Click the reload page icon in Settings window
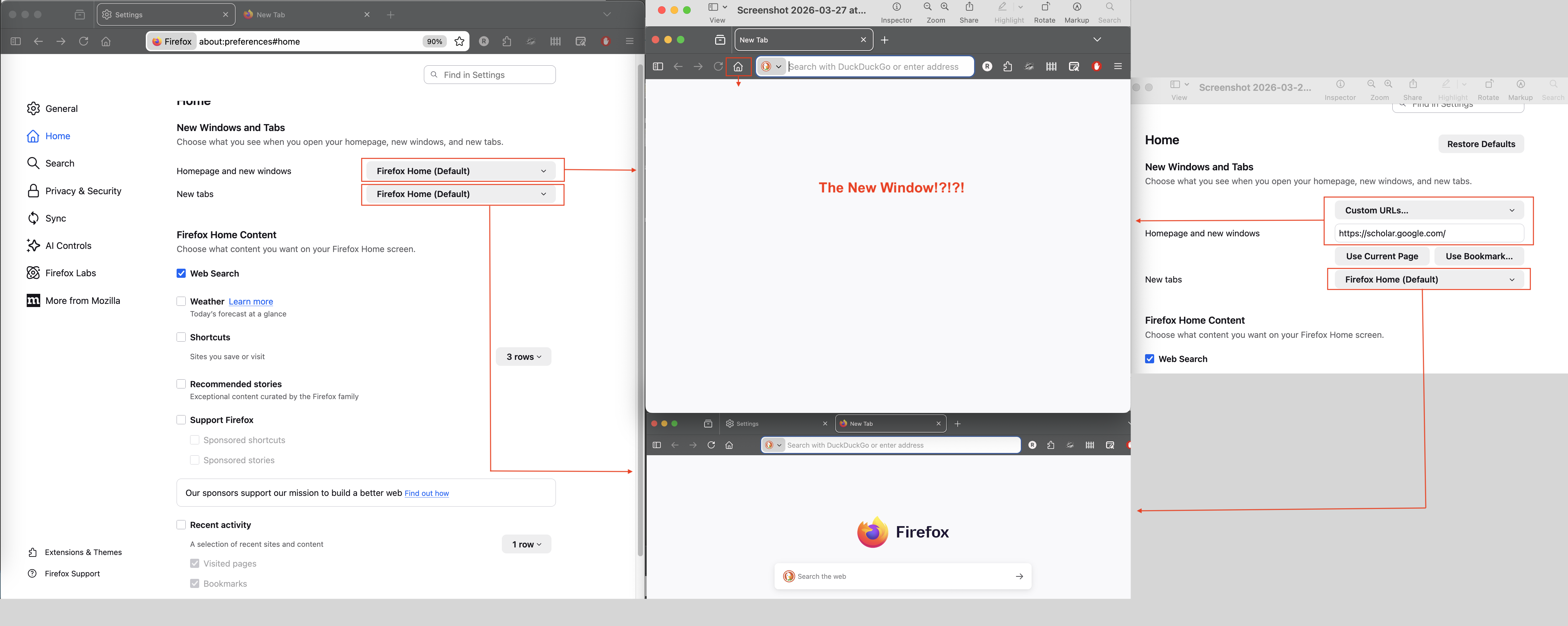The width and height of the screenshot is (1568, 626). tap(83, 41)
